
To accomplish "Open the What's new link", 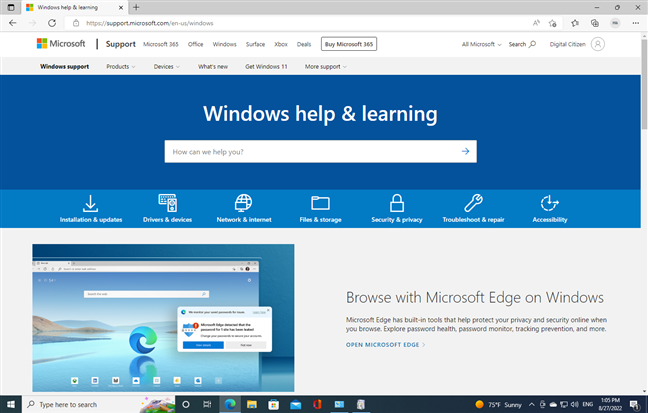I will tap(213, 66).
